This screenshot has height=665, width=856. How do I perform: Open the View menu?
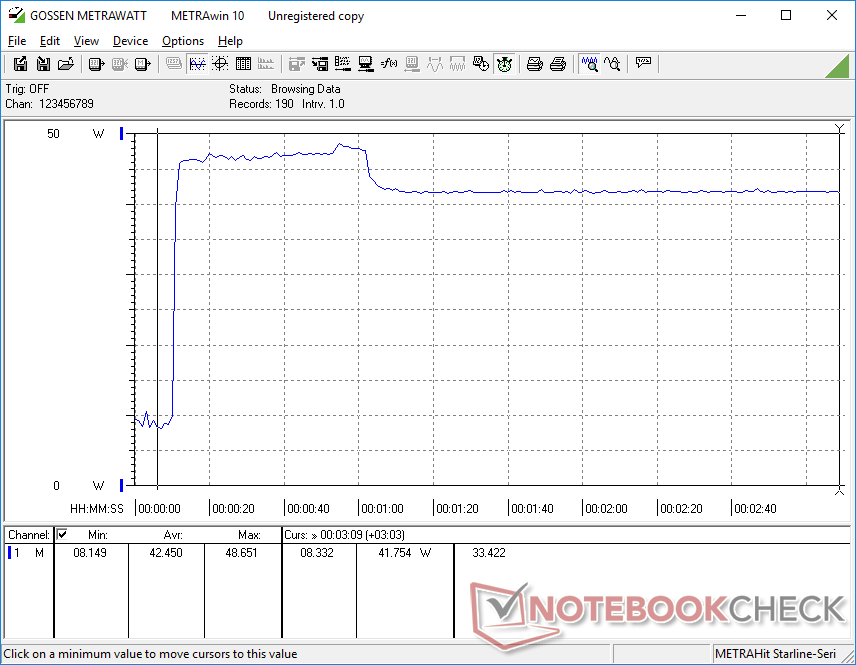(86, 41)
